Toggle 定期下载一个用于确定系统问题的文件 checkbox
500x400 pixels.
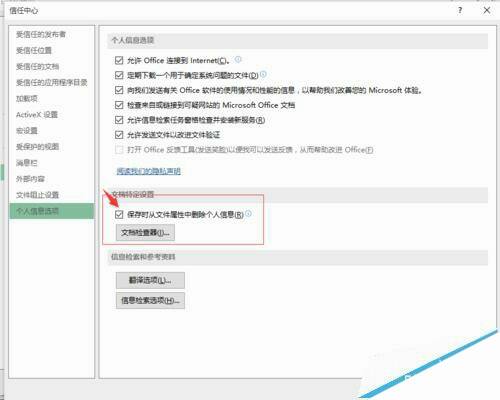(x=119, y=75)
